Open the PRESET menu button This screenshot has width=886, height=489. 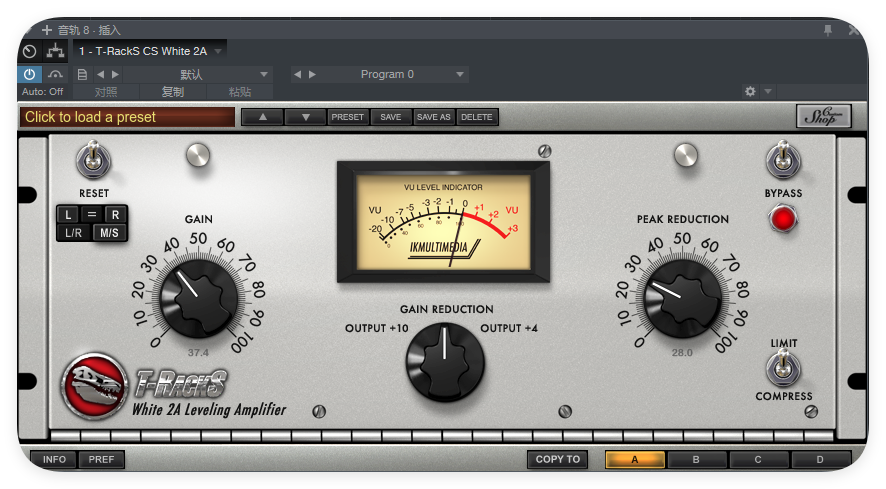coord(348,117)
